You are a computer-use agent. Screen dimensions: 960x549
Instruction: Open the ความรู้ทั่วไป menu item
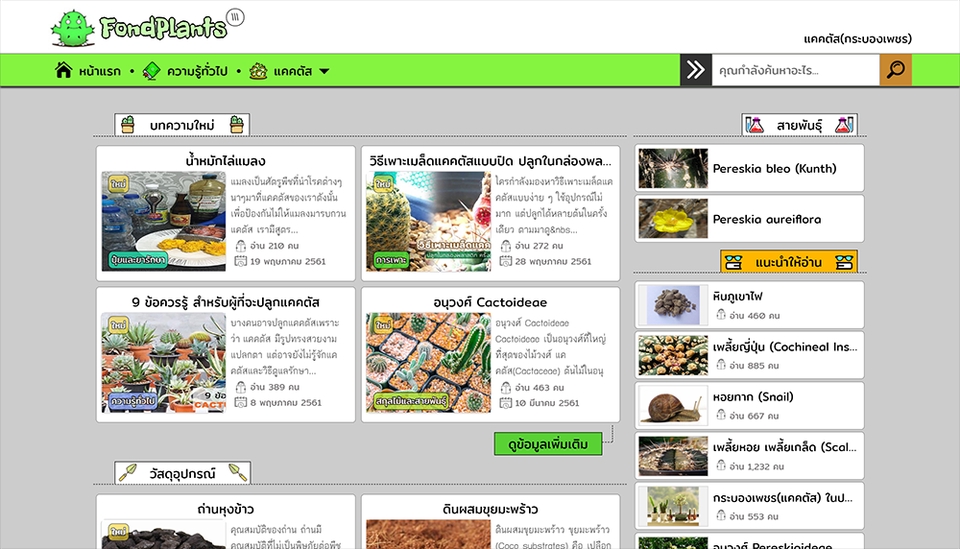click(x=197, y=72)
